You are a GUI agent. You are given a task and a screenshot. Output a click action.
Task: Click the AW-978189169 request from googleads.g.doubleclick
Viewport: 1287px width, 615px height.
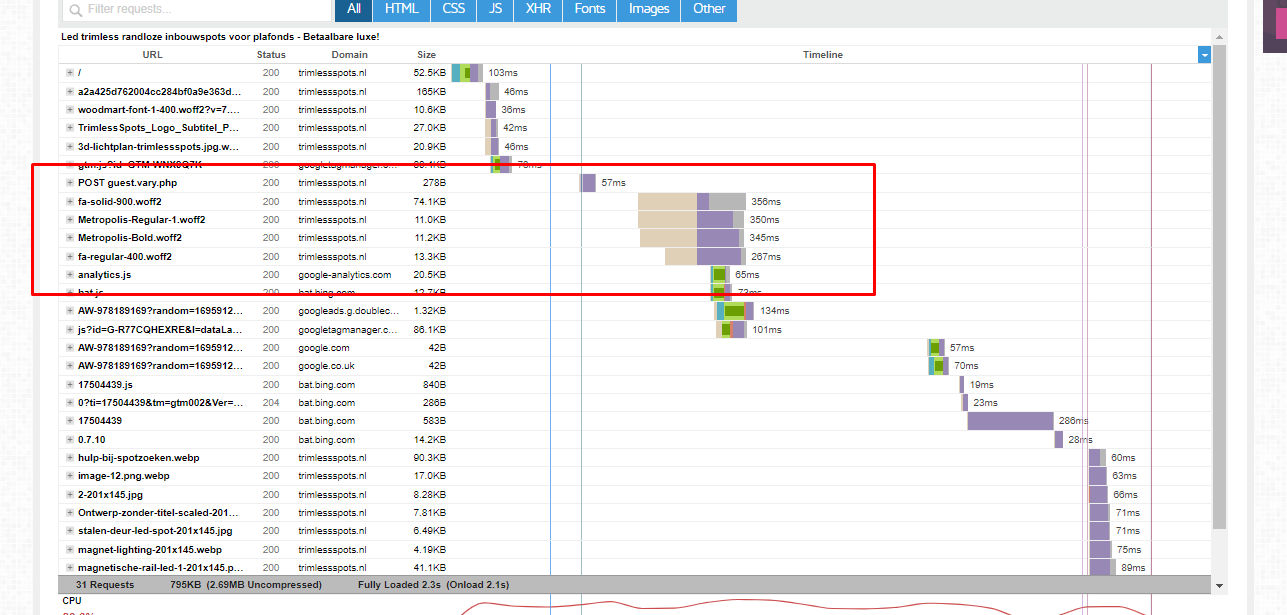(160, 311)
